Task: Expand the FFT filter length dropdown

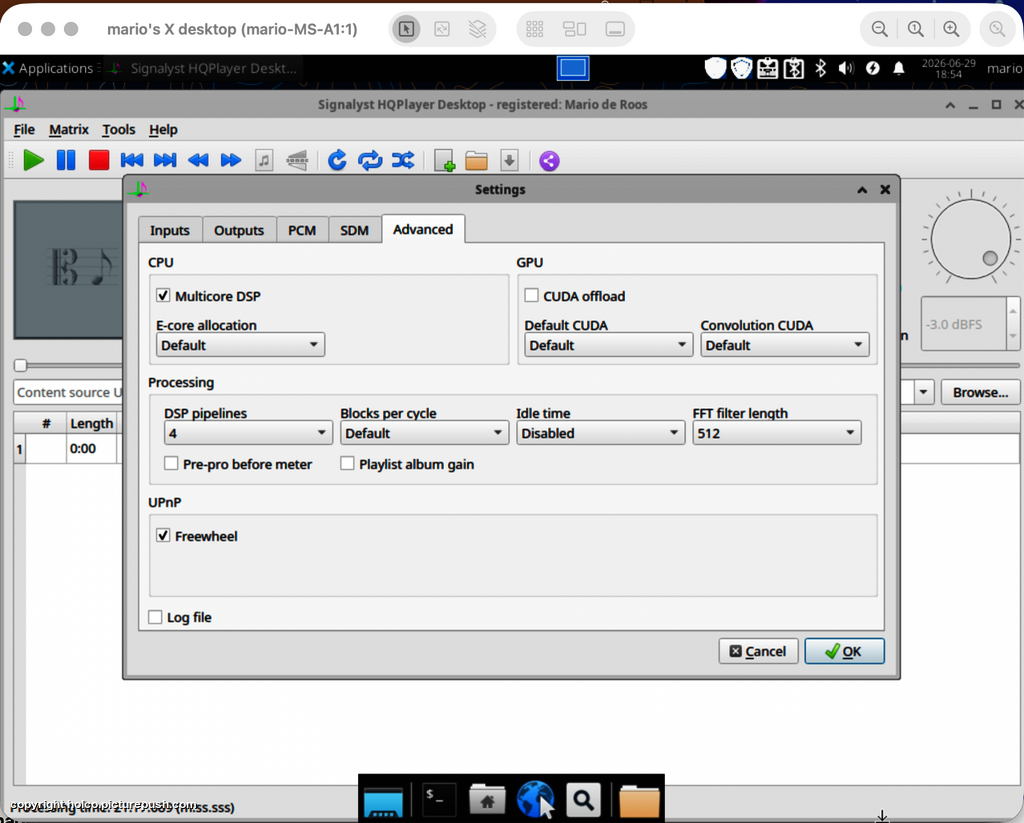Action: point(776,432)
